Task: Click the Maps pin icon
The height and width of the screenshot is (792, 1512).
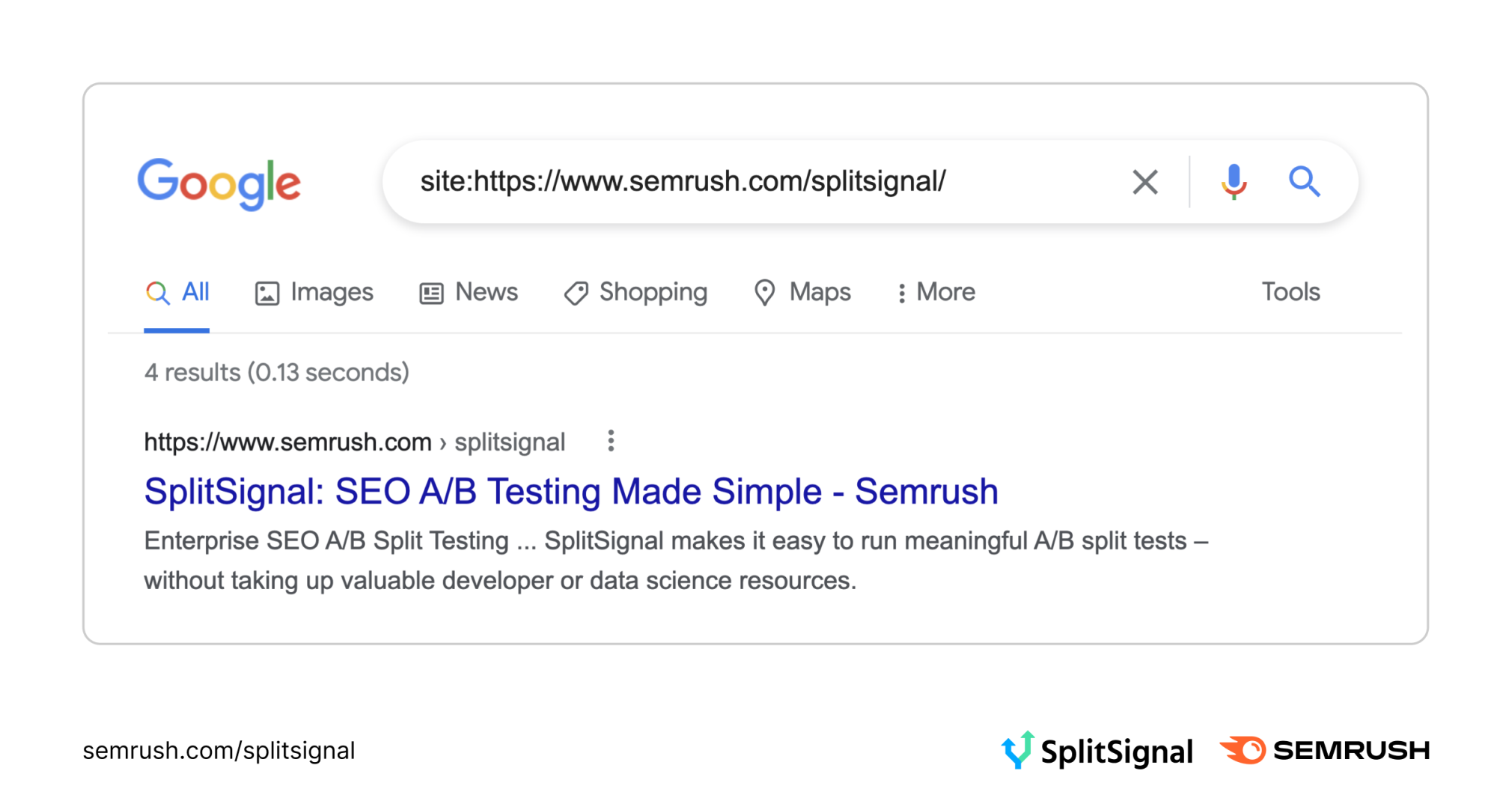Action: click(764, 293)
